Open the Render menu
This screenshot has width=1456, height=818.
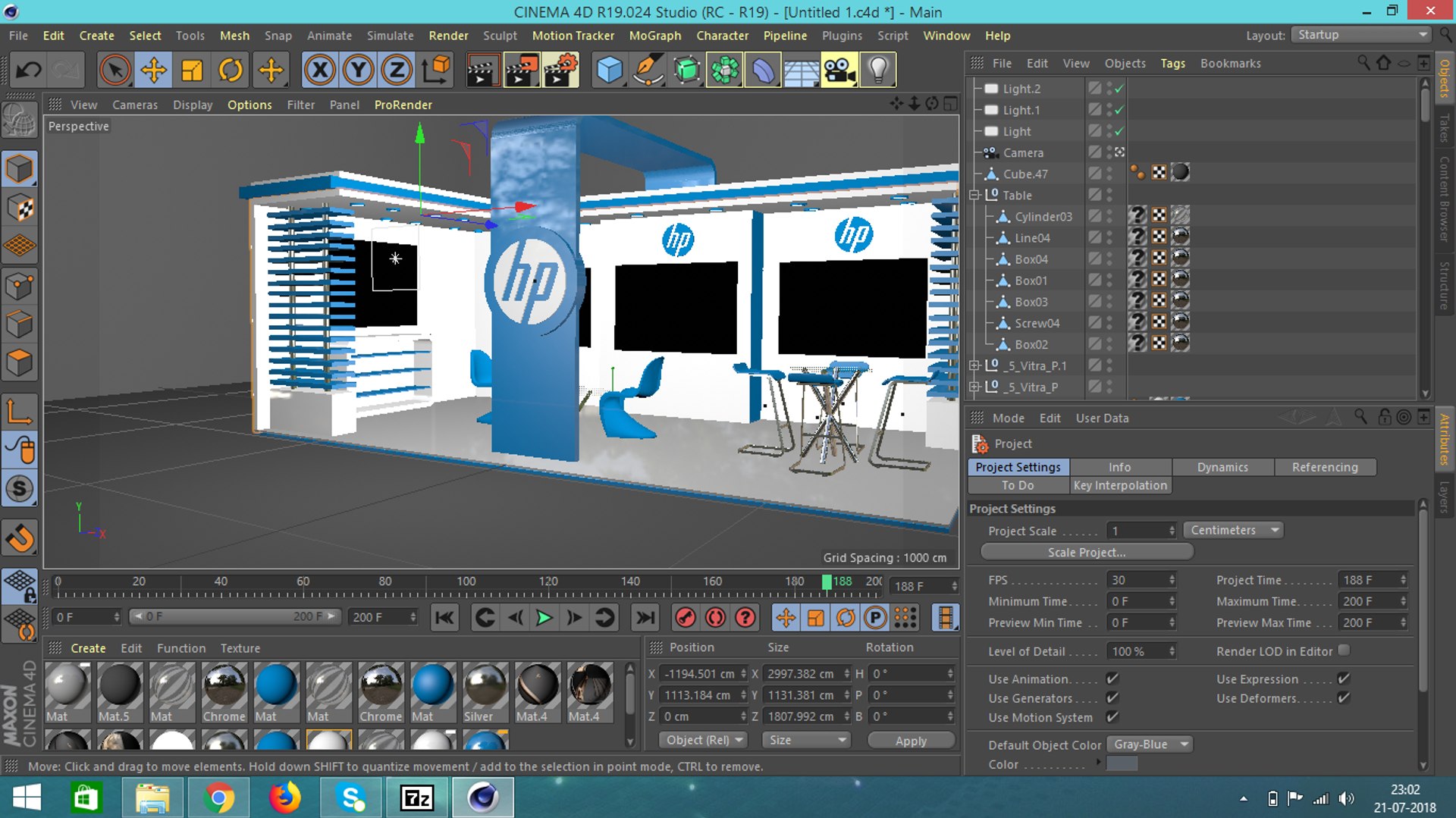(448, 36)
